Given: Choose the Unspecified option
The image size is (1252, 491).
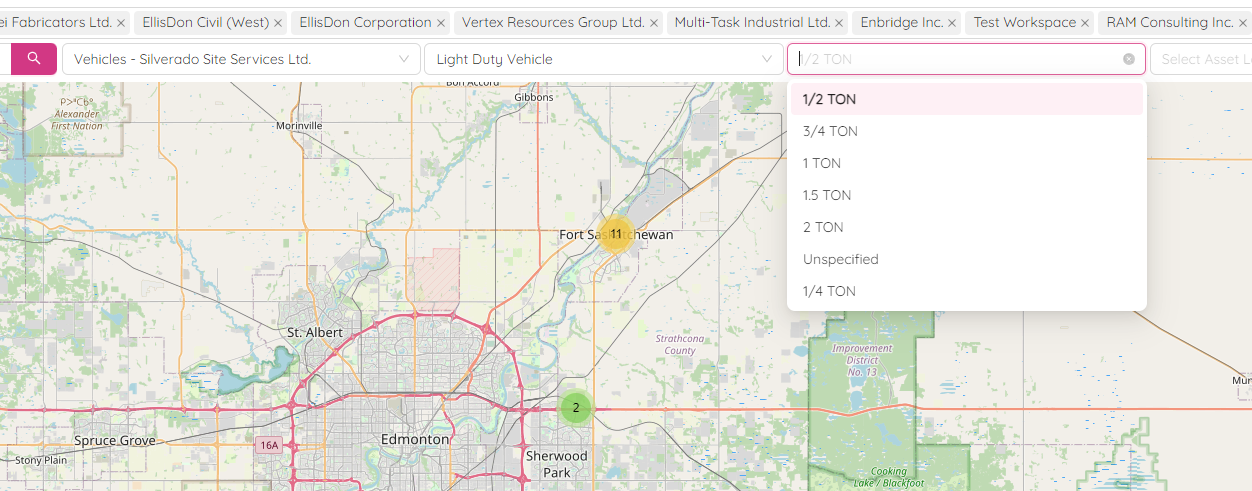Looking at the screenshot, I should (x=966, y=259).
